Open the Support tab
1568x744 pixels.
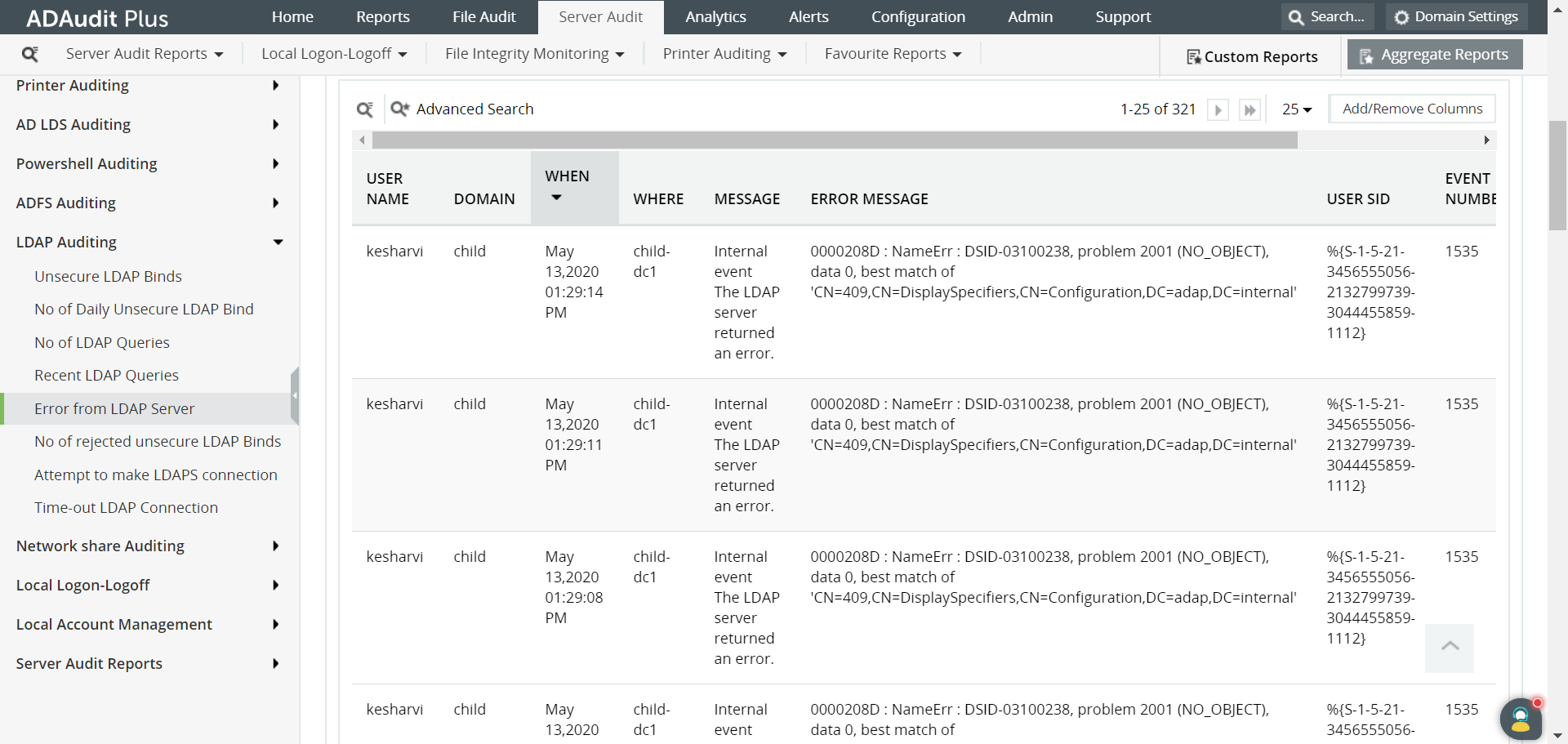click(1123, 17)
